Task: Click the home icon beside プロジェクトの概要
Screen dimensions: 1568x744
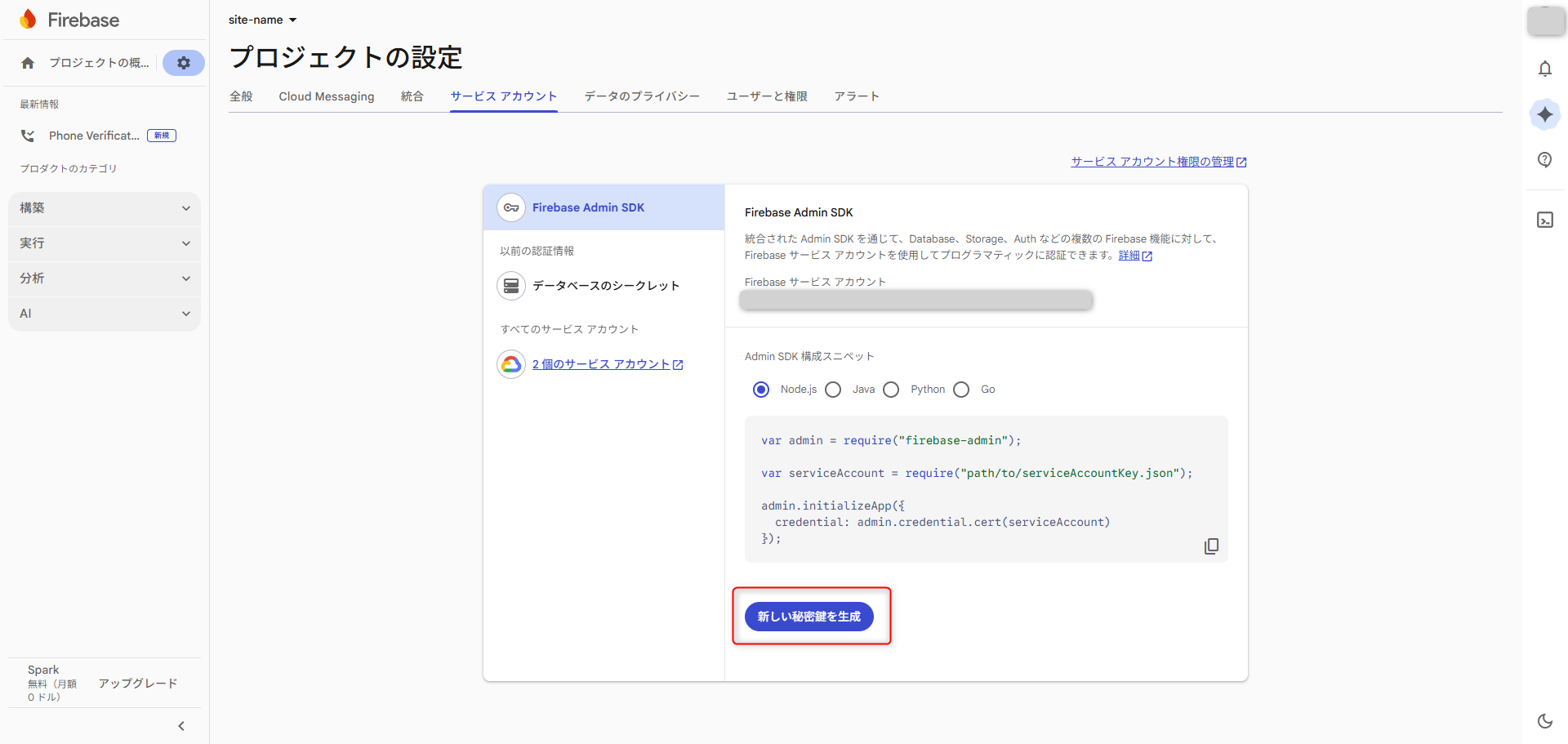Action: (28, 62)
